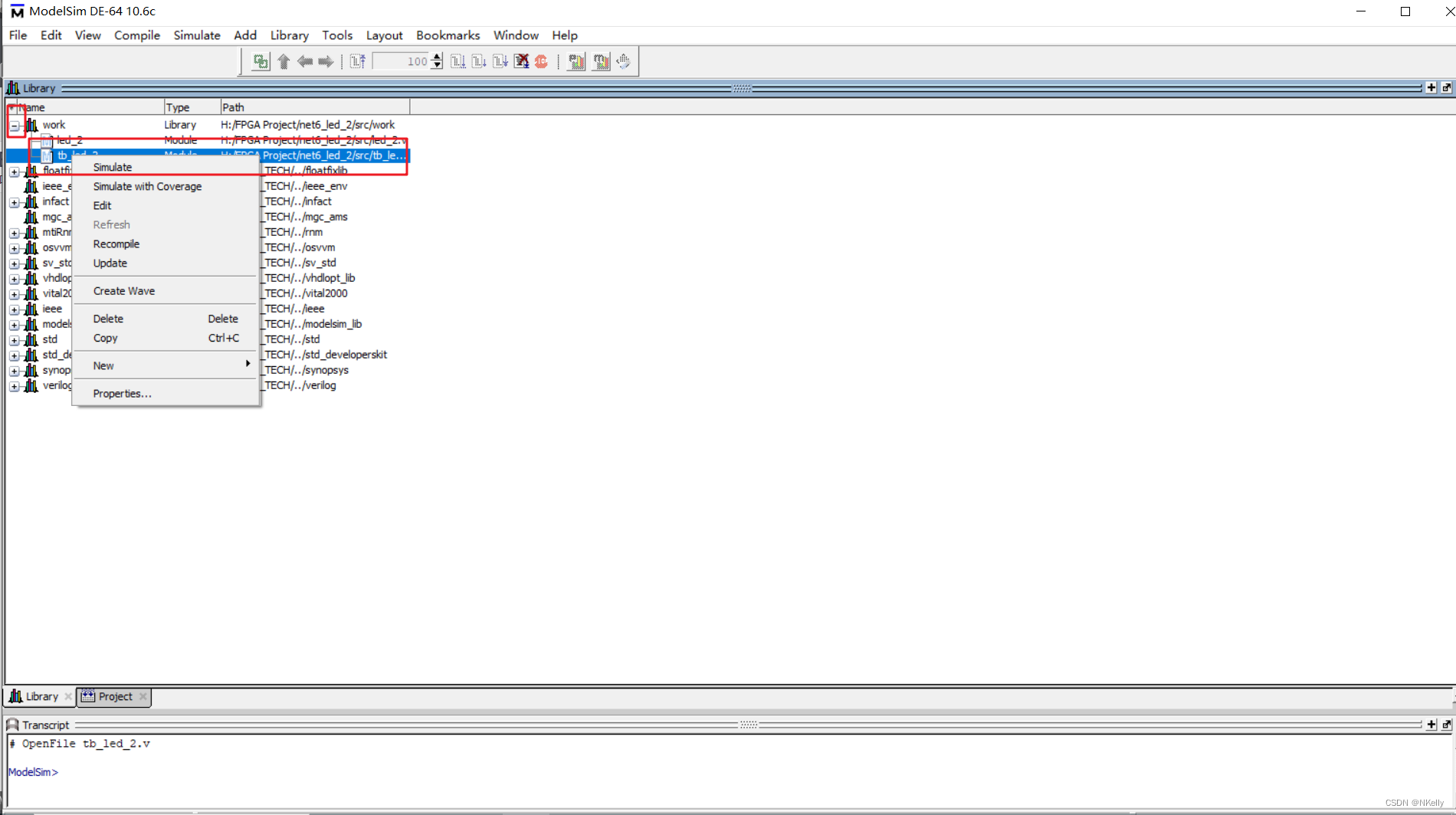Click the Run simulation icon
The image size is (1456, 815).
tap(457, 61)
